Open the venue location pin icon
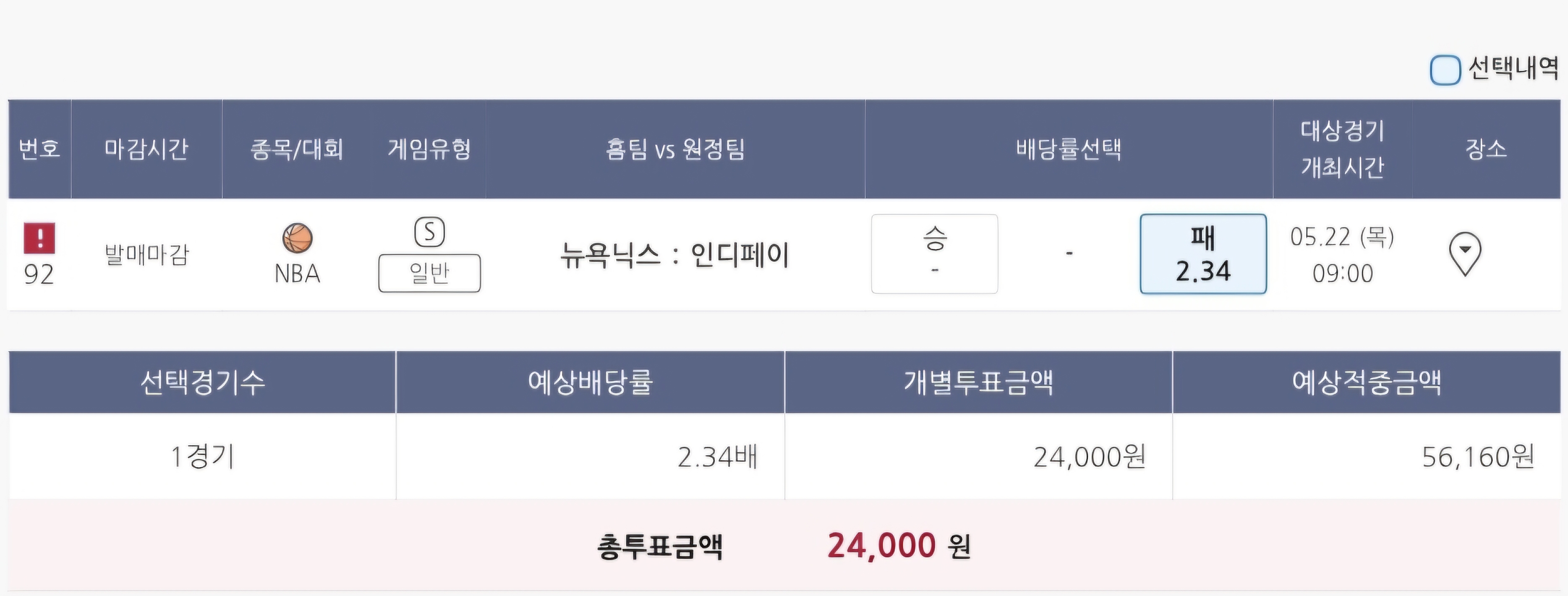Screen dimensions: 1568x596 tap(1464, 253)
